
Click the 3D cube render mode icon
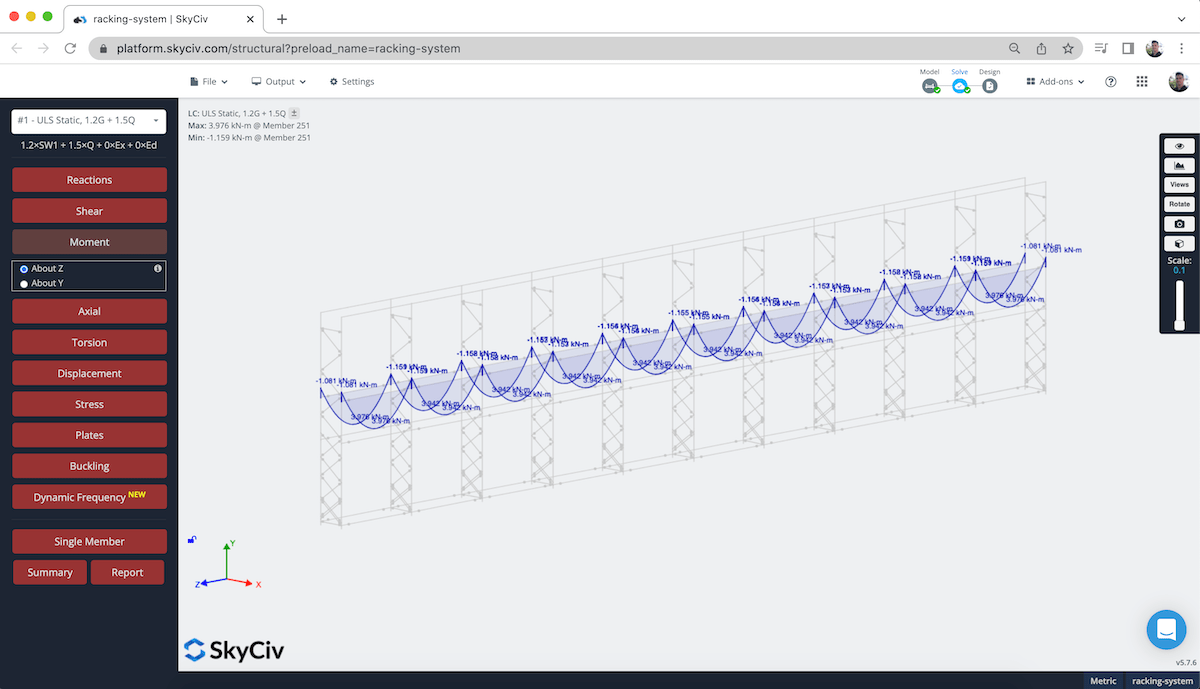(x=1178, y=243)
